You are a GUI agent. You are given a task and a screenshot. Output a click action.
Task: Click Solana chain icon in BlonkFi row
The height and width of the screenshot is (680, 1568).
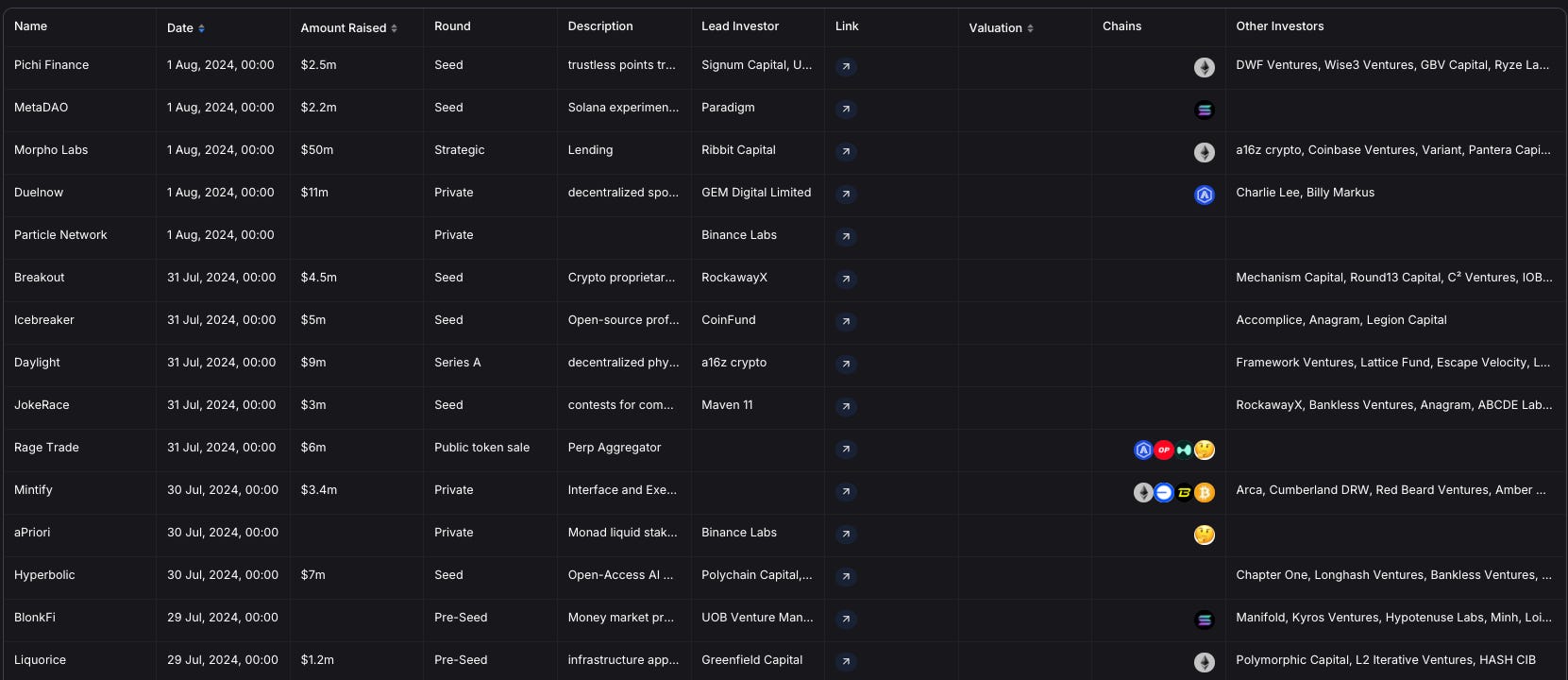(x=1205, y=620)
